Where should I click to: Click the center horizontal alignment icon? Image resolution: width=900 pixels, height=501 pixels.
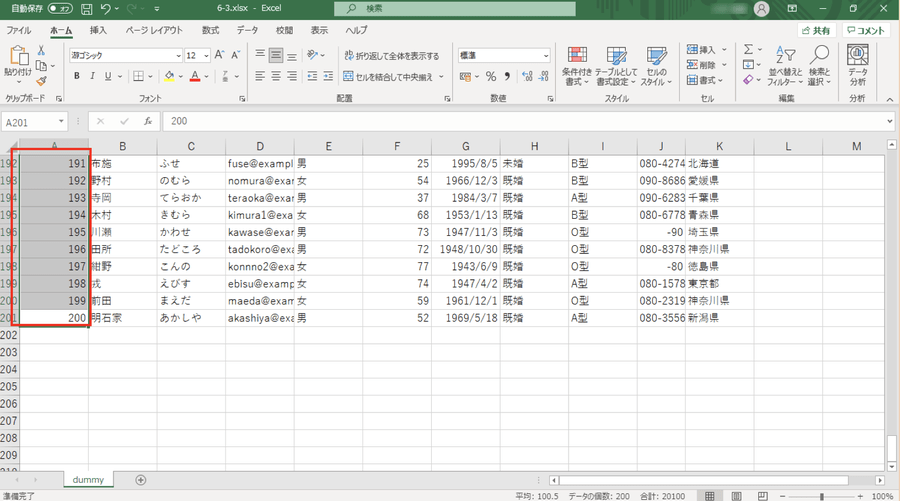click(277, 76)
